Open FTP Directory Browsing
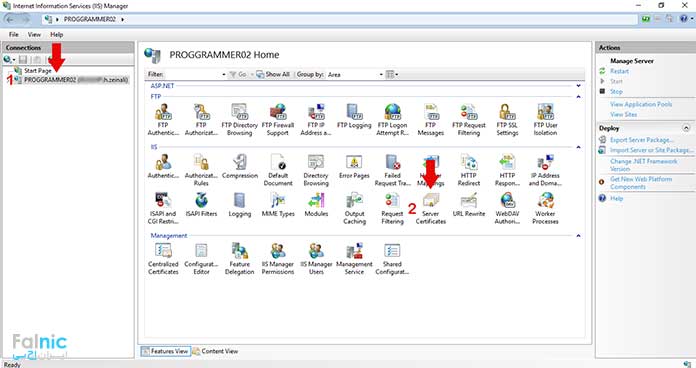696x368 pixels. [239, 119]
